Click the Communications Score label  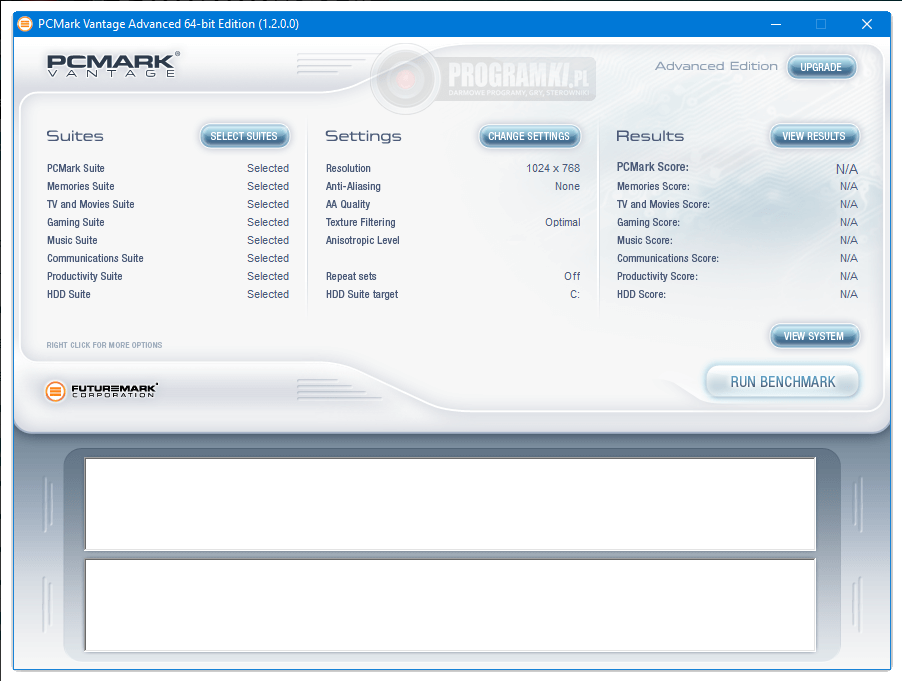click(x=668, y=258)
